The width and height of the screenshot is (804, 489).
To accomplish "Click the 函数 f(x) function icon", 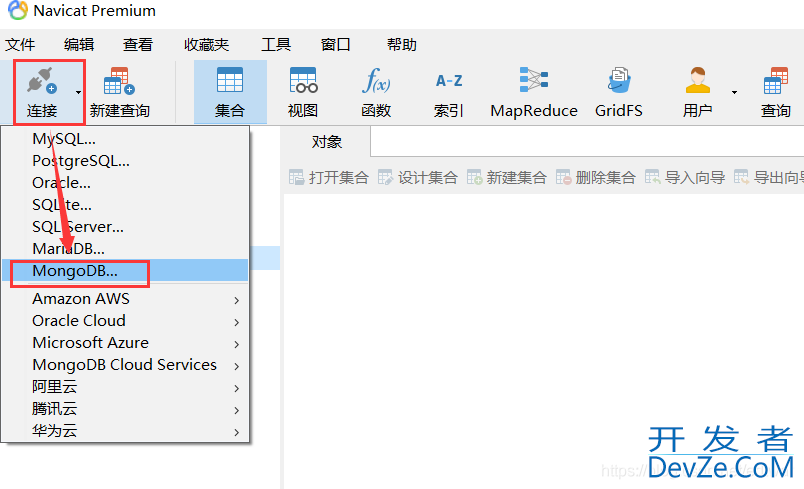I will point(376,82).
